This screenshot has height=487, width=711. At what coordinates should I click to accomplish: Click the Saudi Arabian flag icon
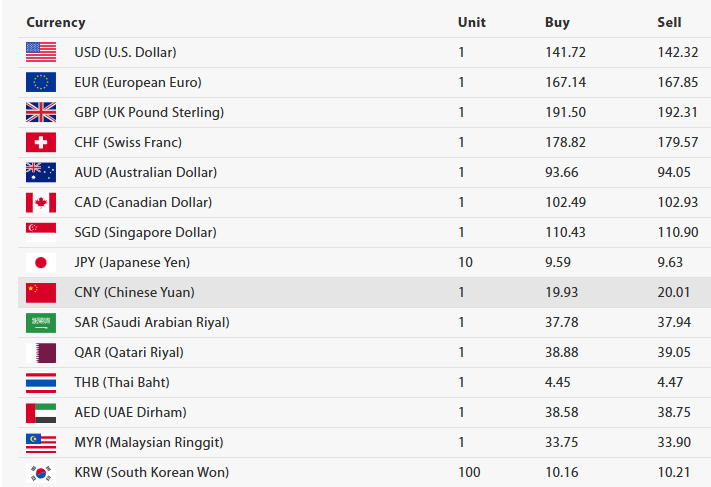[x=41, y=322]
